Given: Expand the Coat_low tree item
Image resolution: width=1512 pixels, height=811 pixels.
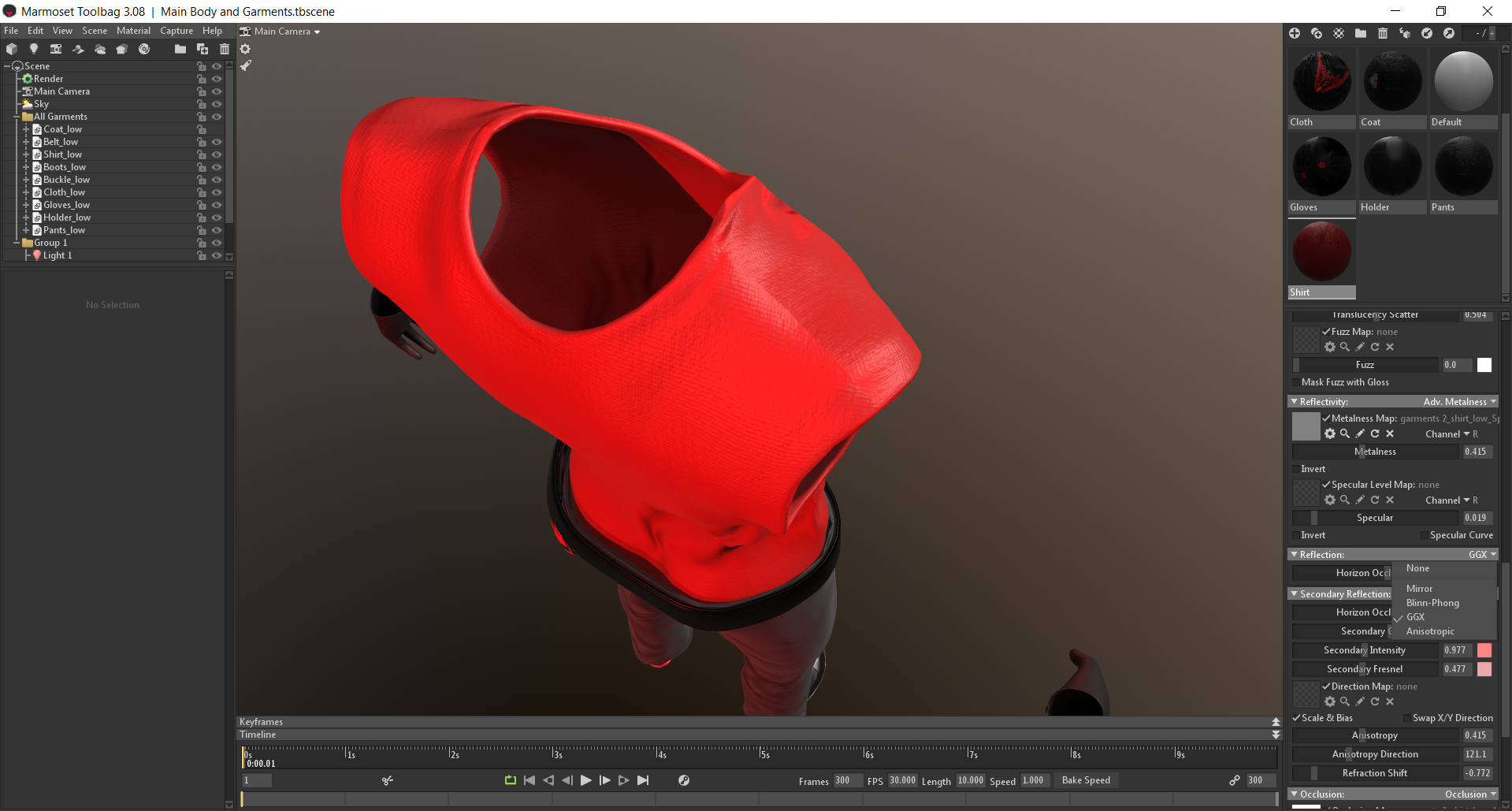Looking at the screenshot, I should pos(26,129).
